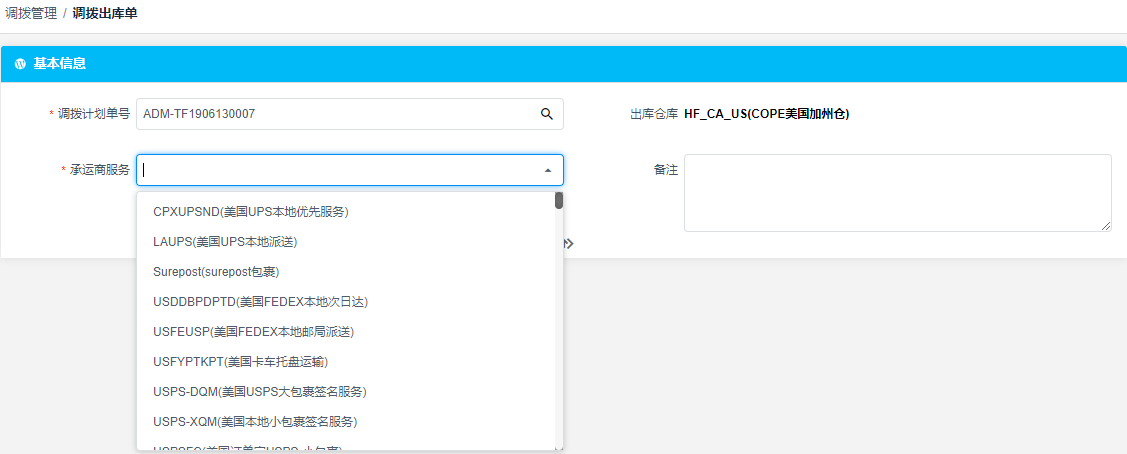Click the double chevron icon below carrier dropdown

pyautogui.click(x=569, y=244)
